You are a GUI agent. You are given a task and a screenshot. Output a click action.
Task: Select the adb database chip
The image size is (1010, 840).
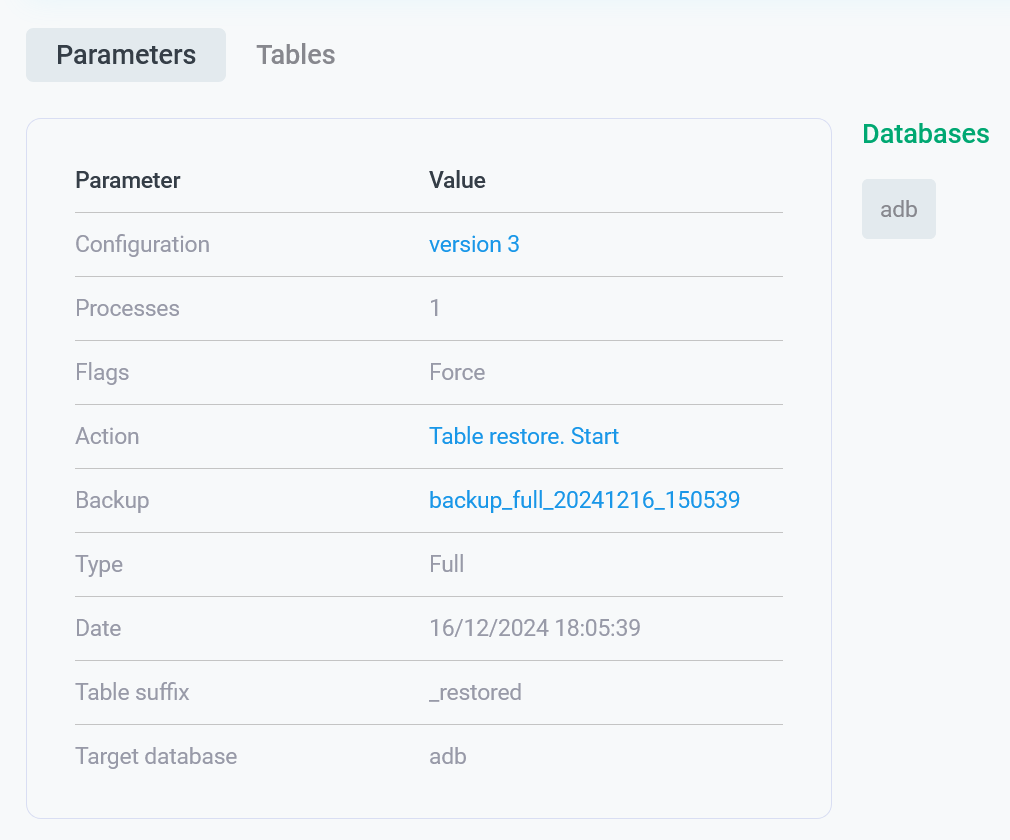click(899, 209)
